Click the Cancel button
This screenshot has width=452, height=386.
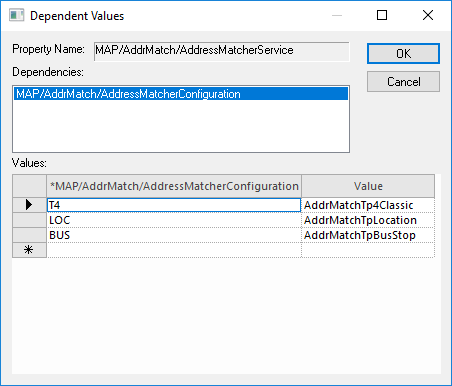403,82
